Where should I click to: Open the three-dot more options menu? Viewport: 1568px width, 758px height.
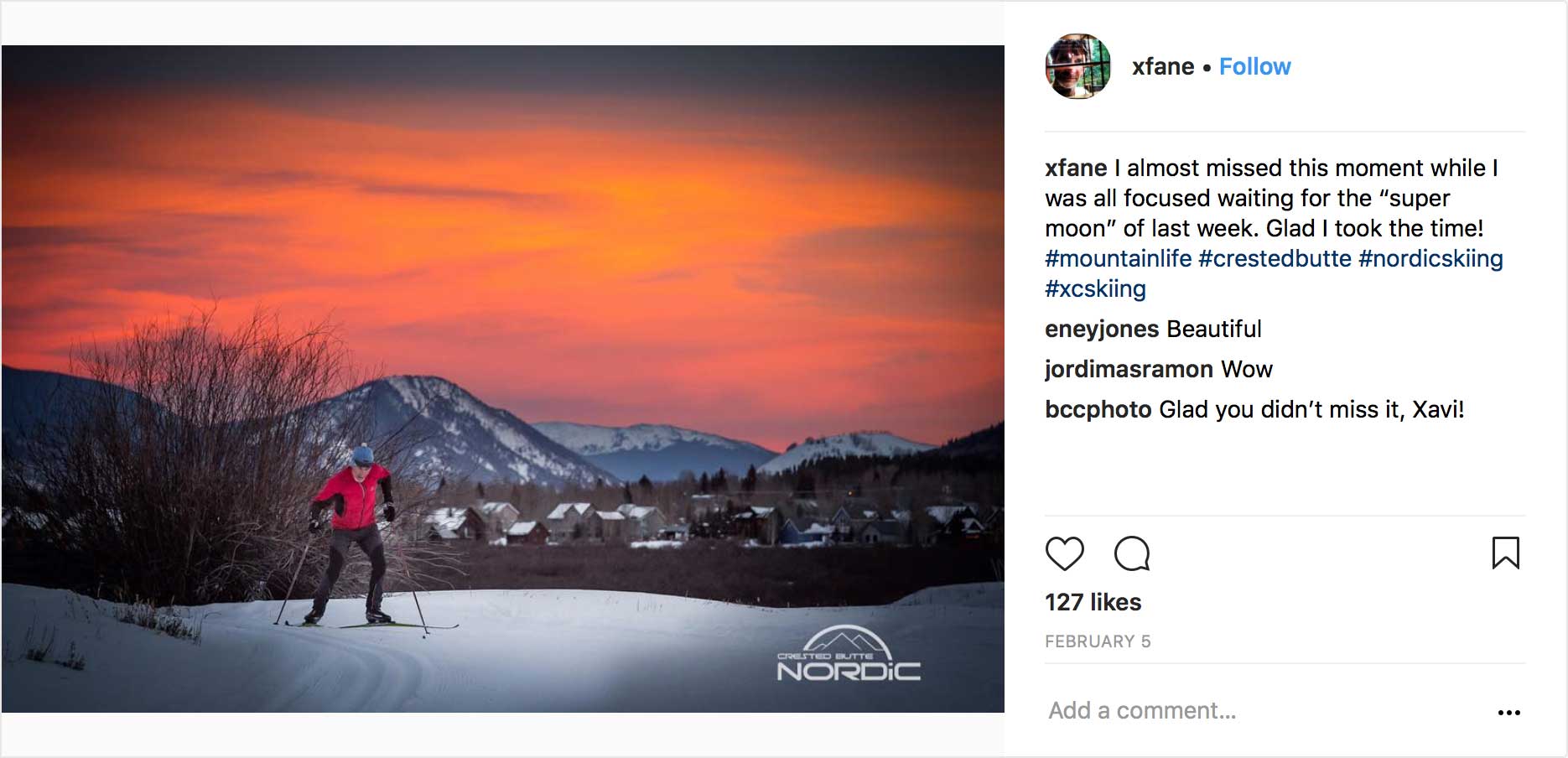click(1508, 712)
